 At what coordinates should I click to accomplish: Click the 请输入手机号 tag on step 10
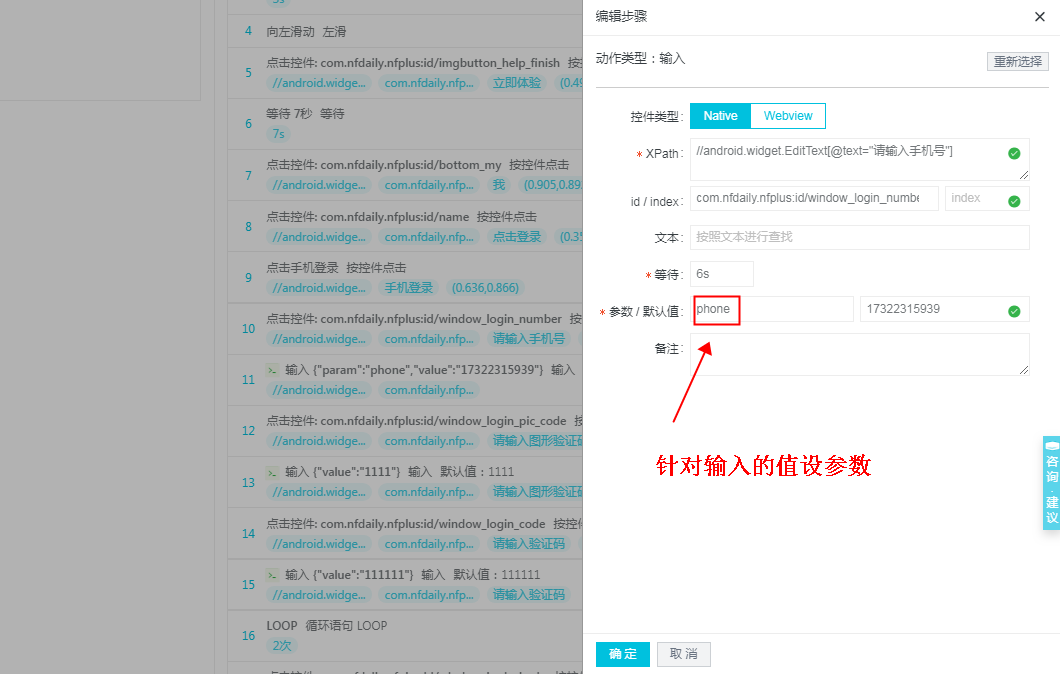529,338
